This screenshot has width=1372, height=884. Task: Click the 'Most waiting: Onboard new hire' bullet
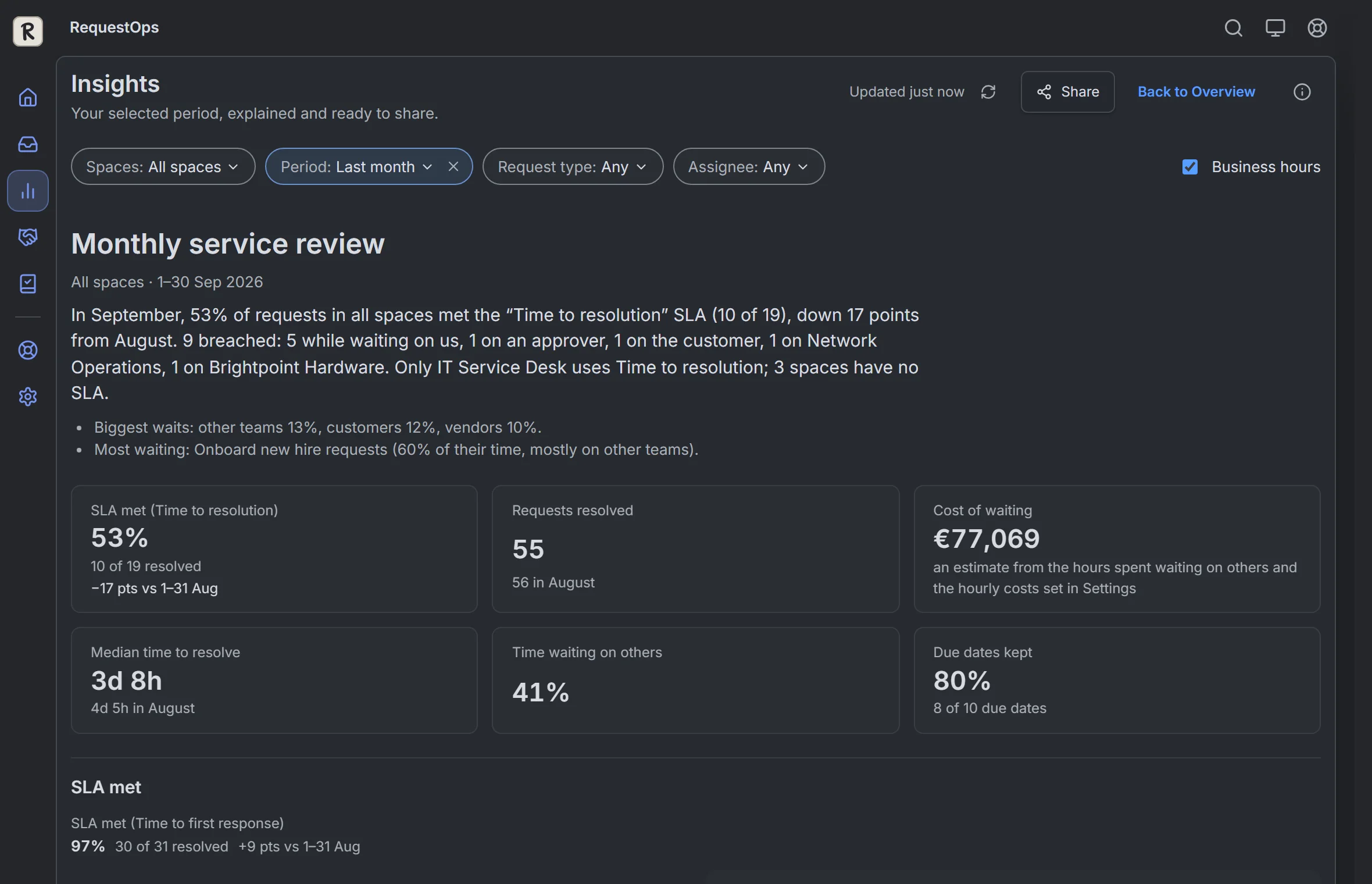point(396,450)
